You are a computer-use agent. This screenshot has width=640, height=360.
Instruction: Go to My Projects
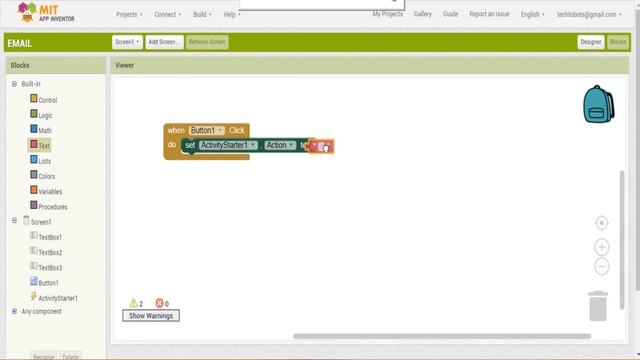tap(387, 14)
